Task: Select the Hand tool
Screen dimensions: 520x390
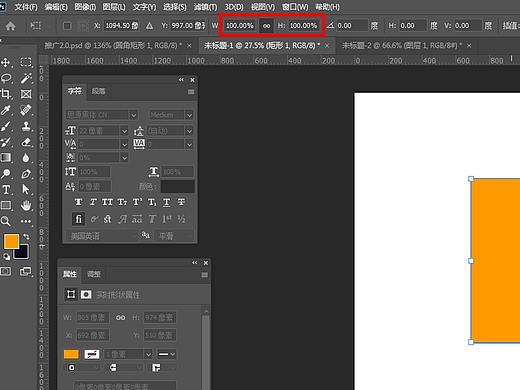Action: (26, 205)
